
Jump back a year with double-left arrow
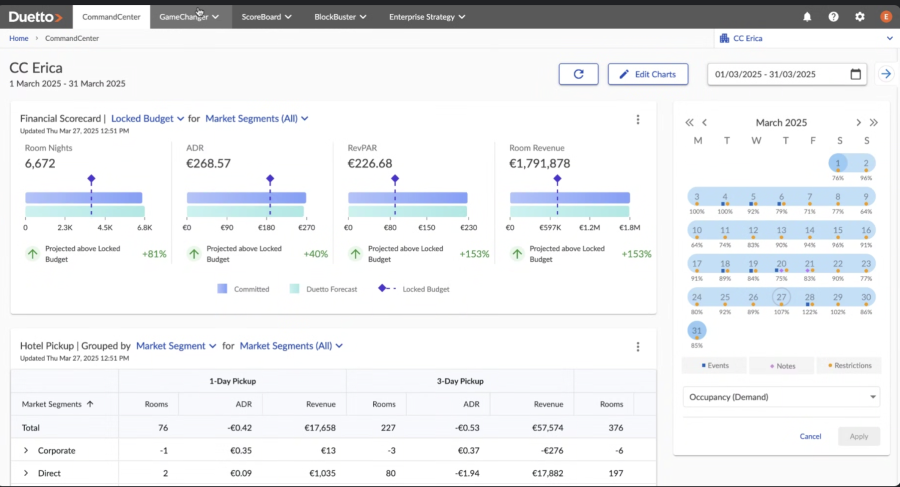coord(689,122)
